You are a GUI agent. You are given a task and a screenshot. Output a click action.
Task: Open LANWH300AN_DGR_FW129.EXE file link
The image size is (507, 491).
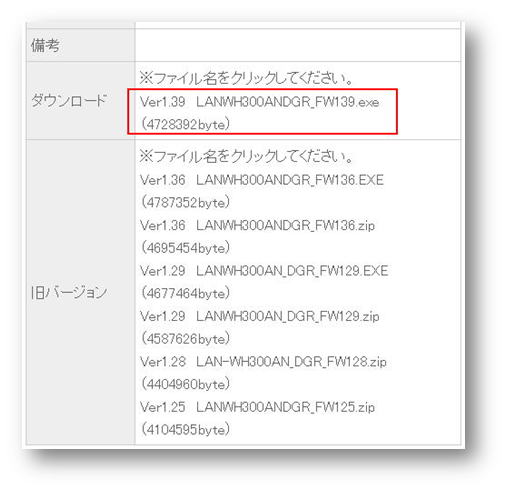point(292,271)
